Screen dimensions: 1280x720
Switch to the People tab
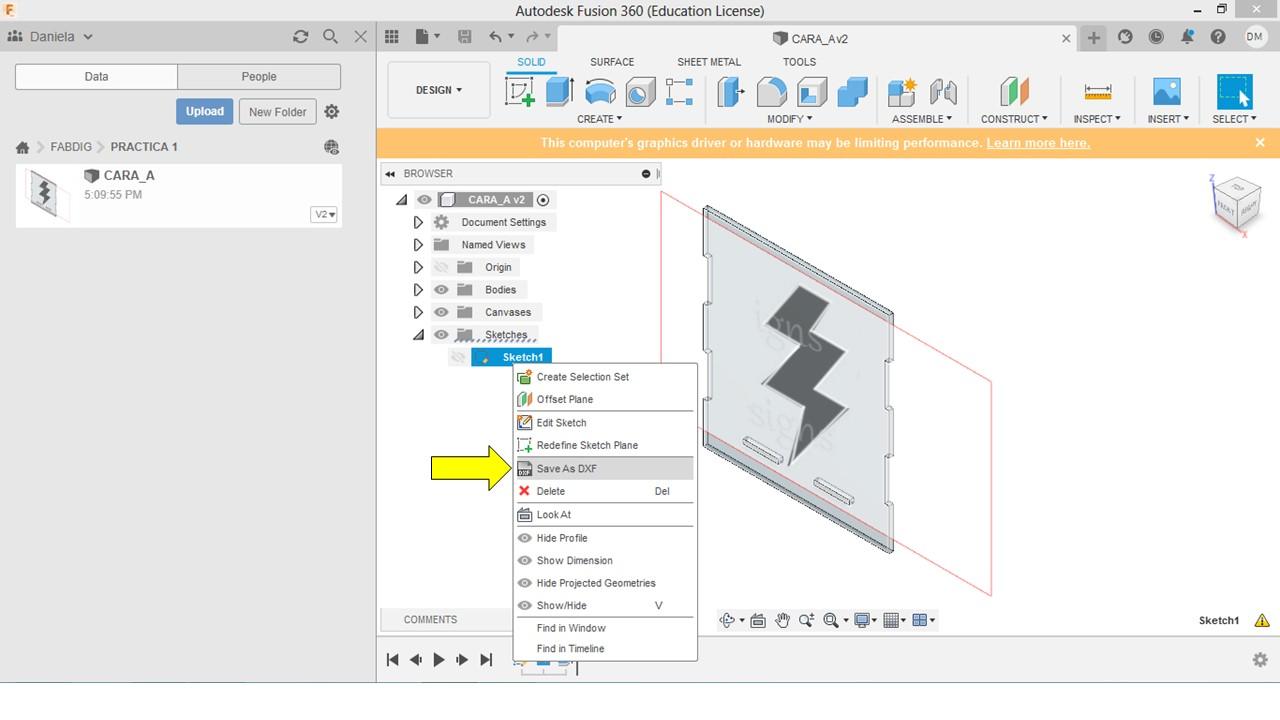(259, 76)
